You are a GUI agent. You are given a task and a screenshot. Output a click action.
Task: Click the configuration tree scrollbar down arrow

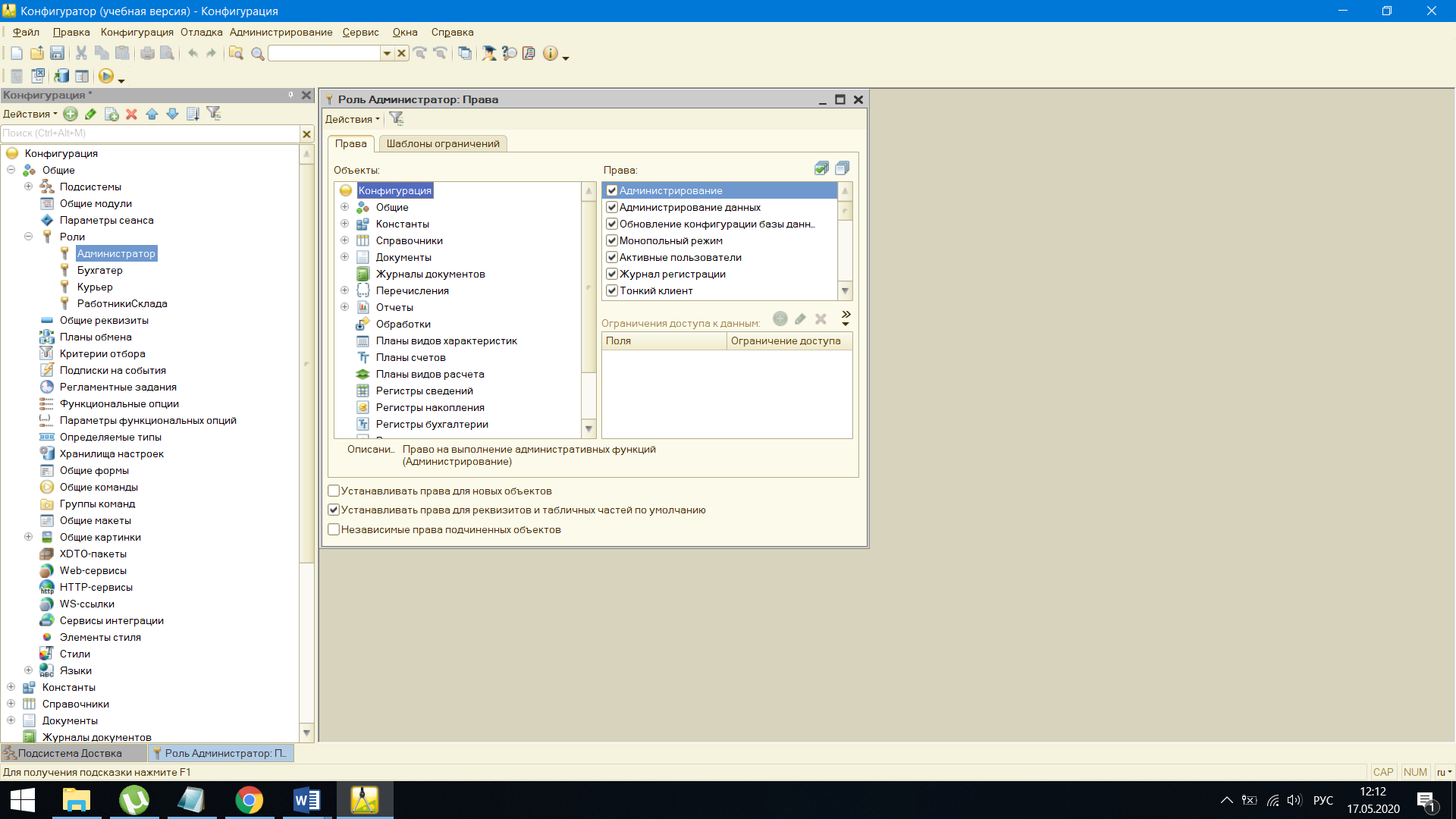click(x=306, y=733)
